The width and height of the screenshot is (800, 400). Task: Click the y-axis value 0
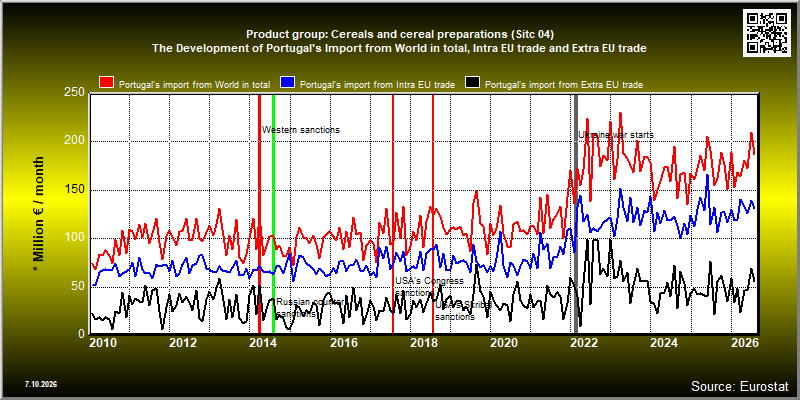(82, 334)
